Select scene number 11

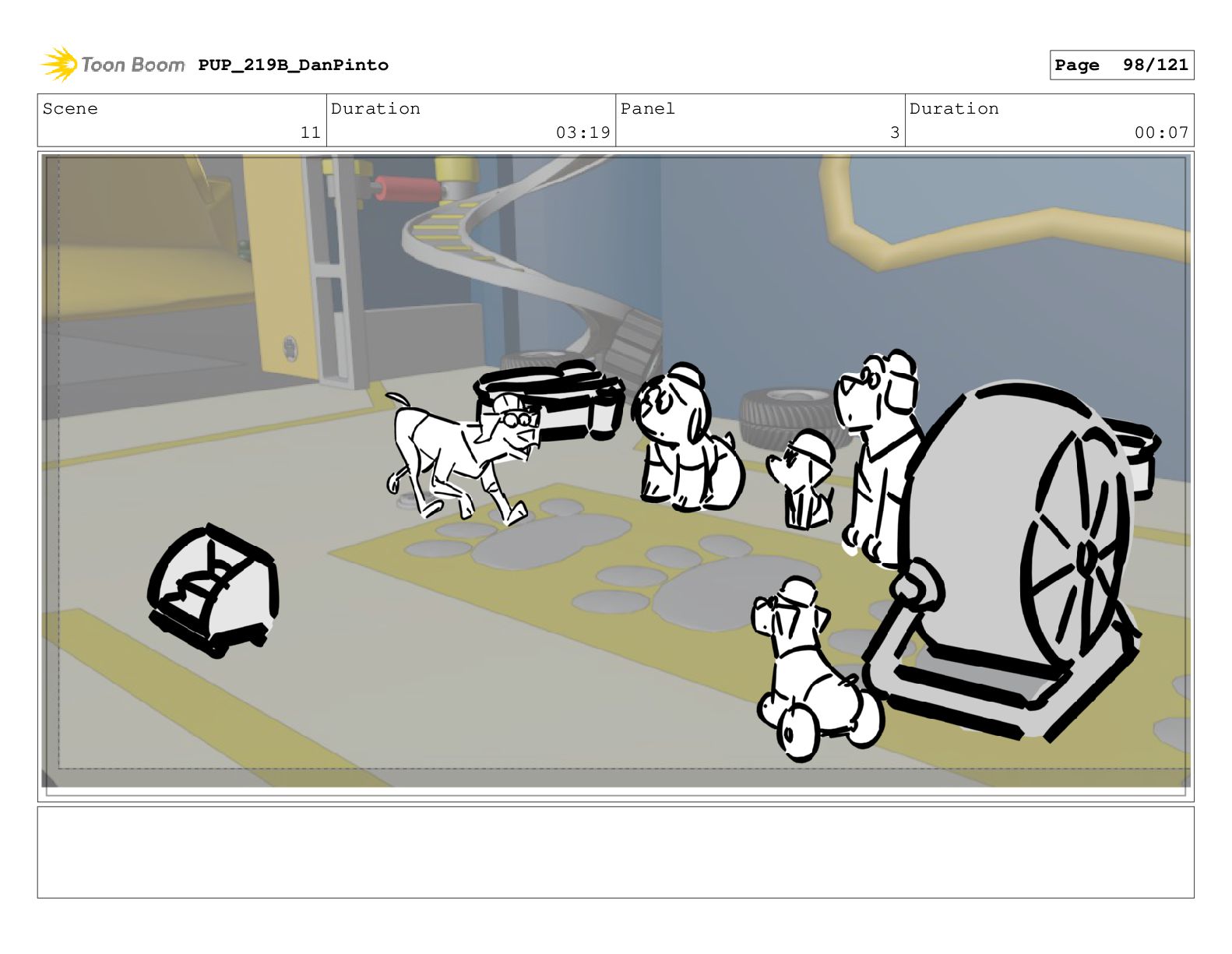pos(310,132)
